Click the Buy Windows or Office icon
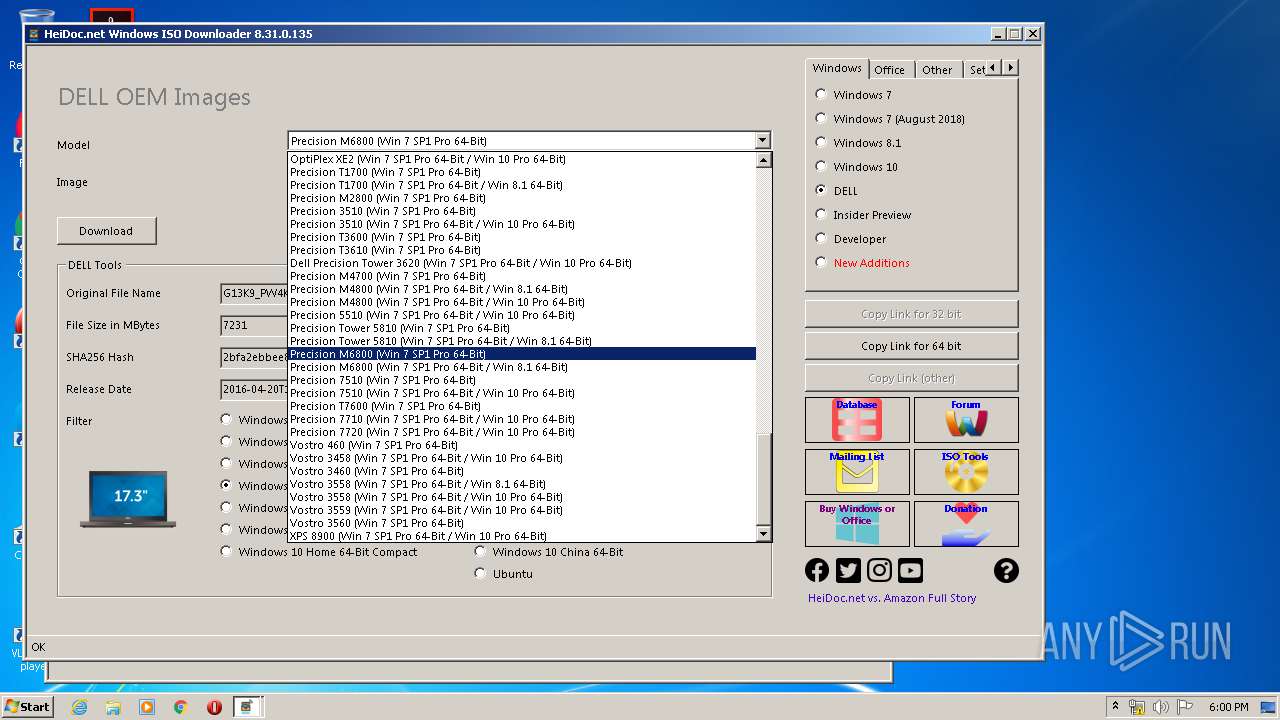 coord(857,524)
